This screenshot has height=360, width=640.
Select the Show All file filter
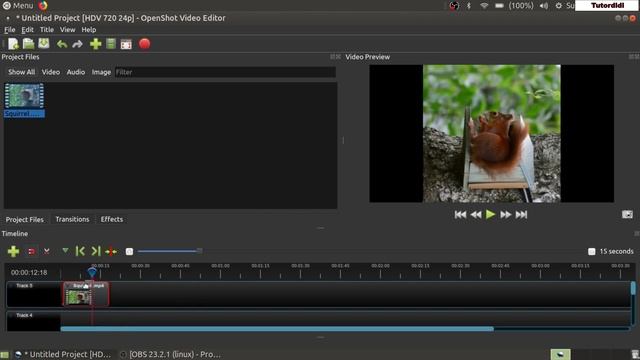(22, 72)
